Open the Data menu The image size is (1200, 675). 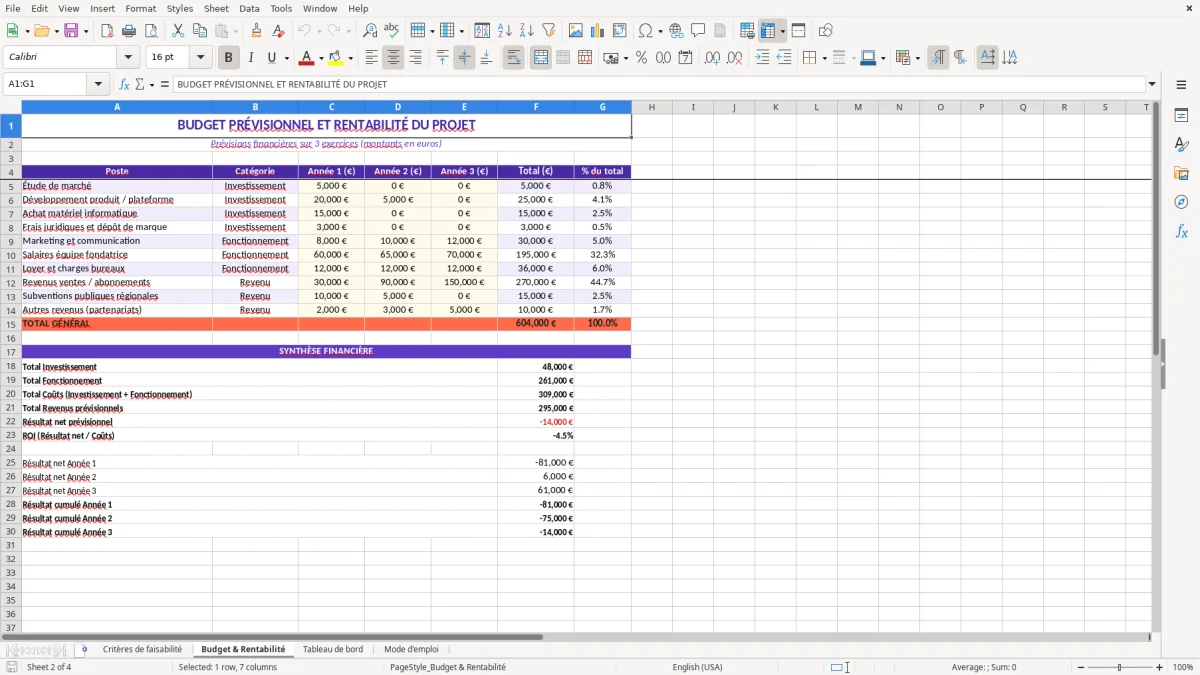coord(249,8)
